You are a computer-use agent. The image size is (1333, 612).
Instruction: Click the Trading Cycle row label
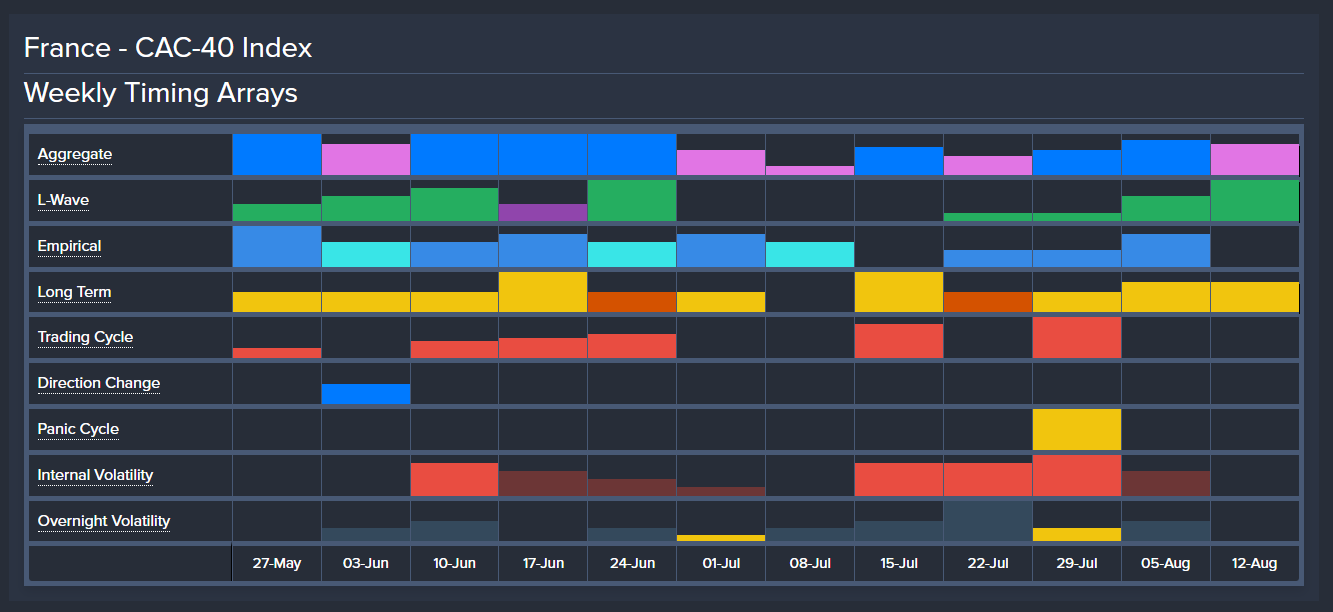85,337
